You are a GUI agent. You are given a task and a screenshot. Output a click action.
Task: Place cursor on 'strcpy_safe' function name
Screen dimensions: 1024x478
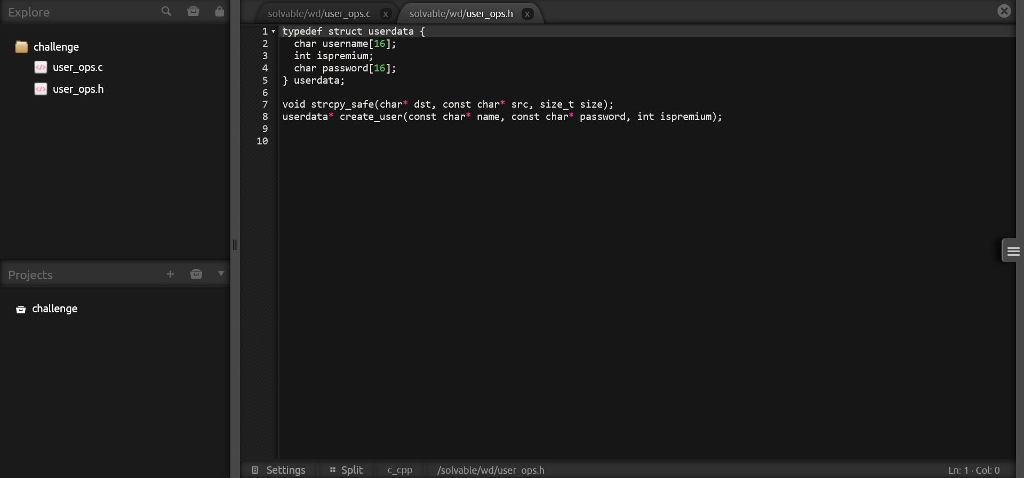click(x=342, y=104)
